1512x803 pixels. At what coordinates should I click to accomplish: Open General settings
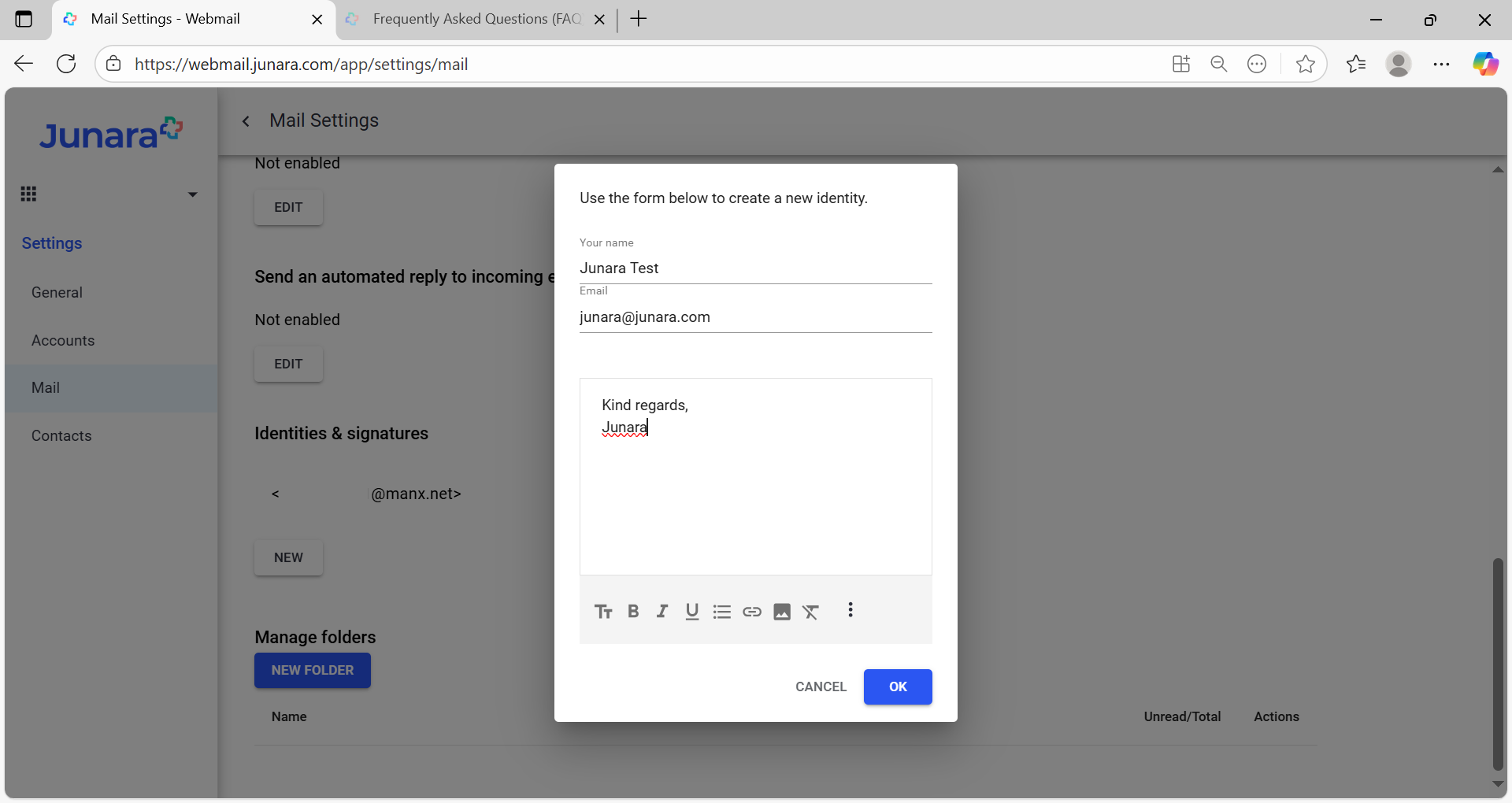57,292
